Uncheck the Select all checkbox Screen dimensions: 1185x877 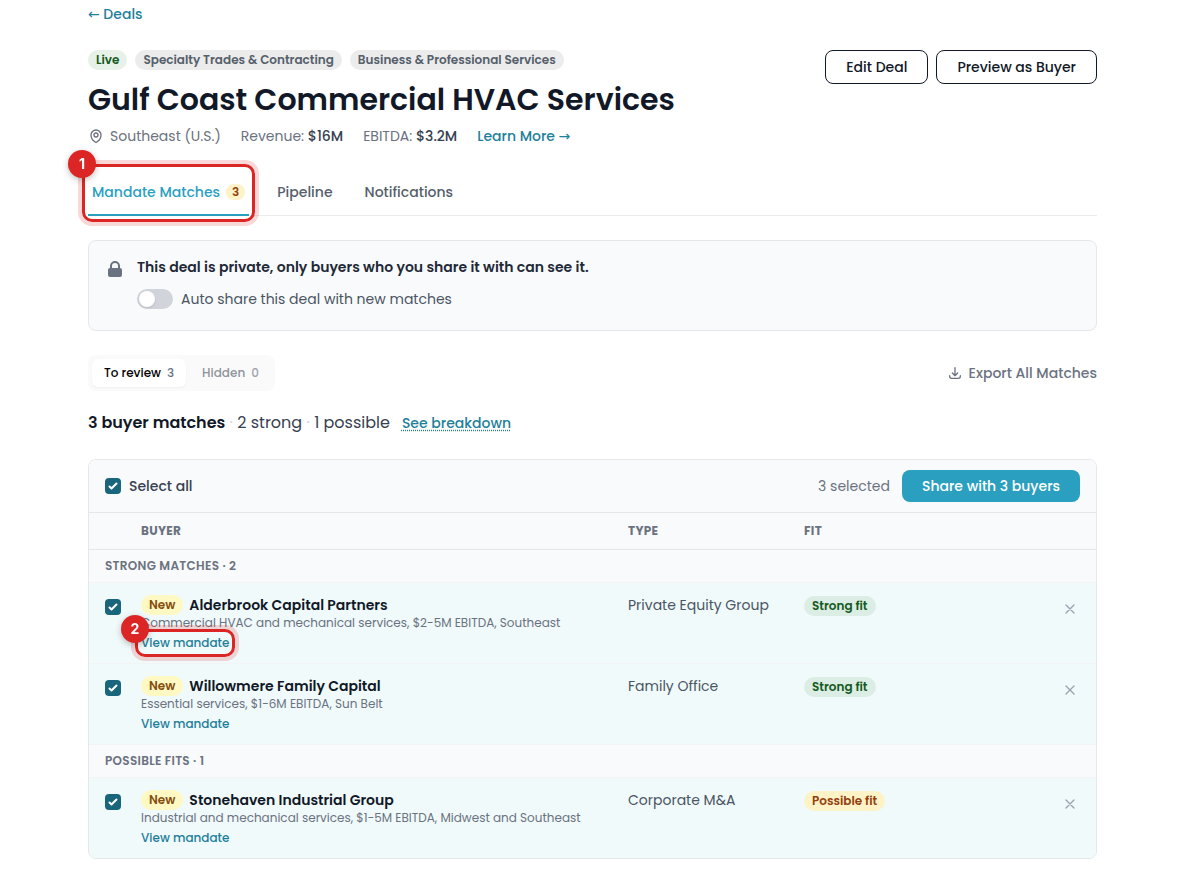113,486
